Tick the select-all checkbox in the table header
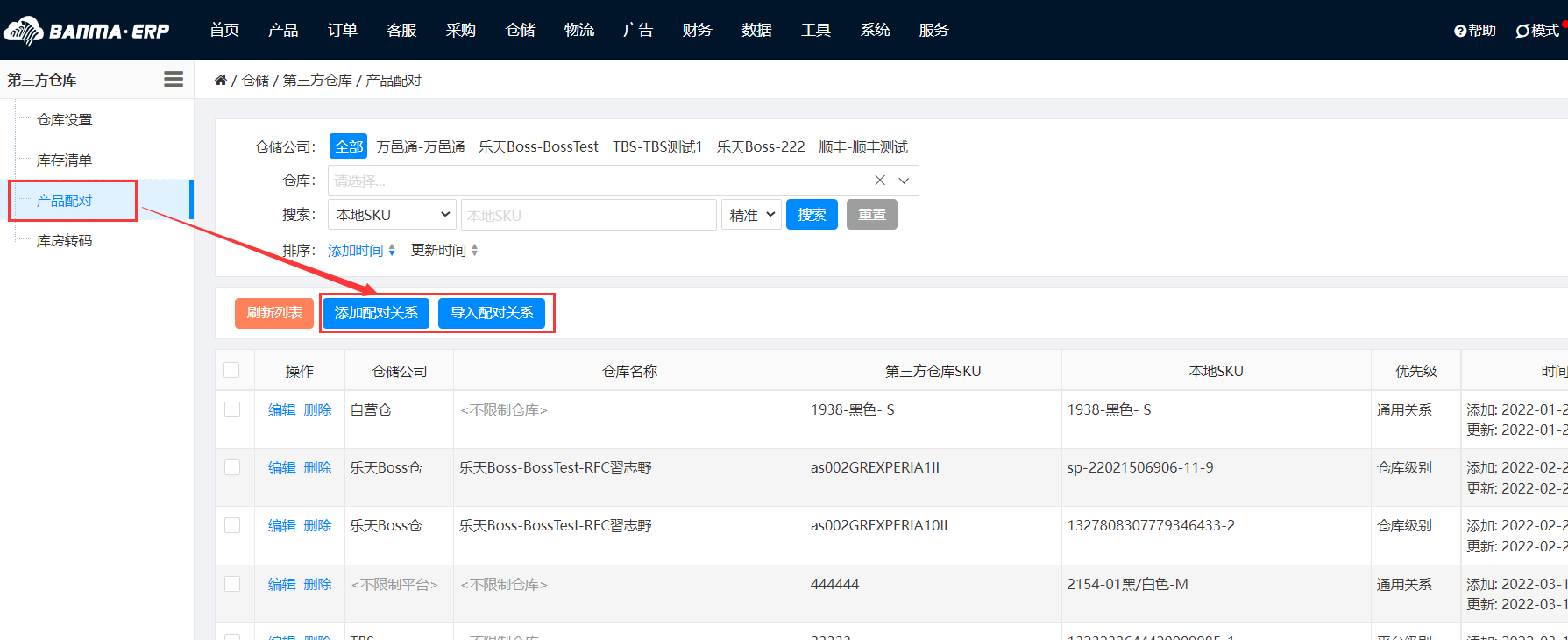The width and height of the screenshot is (1568, 640). pos(231,370)
